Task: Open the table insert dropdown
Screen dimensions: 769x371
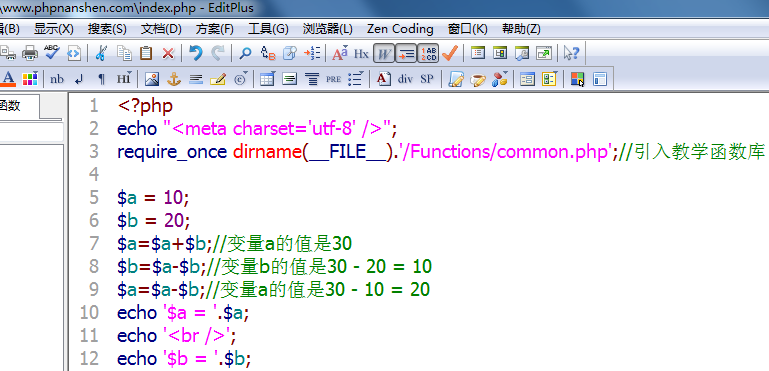Action: (x=267, y=79)
